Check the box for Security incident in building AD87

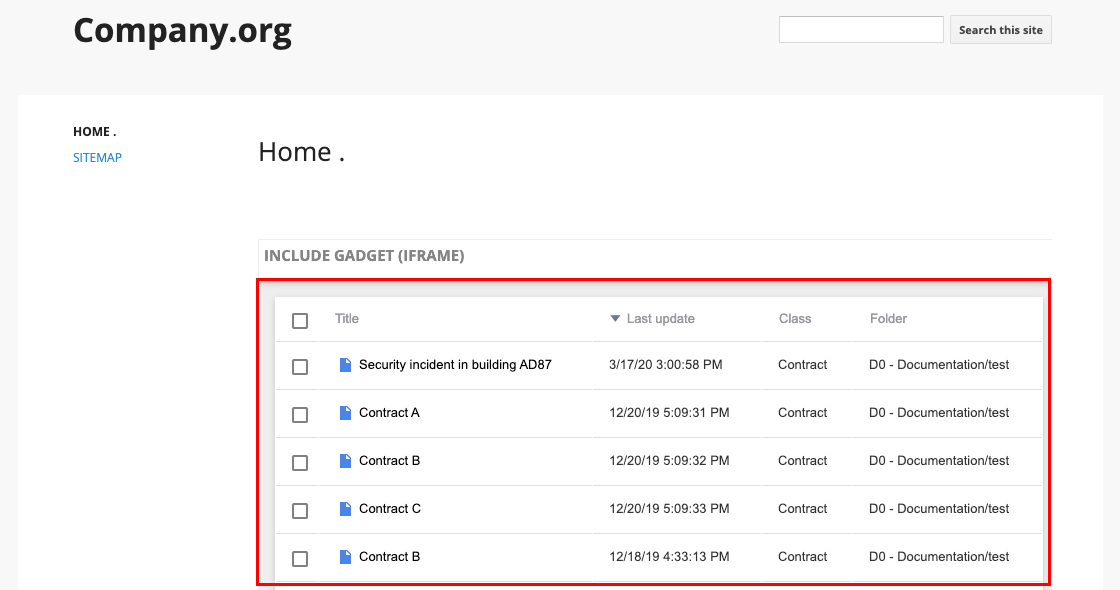point(300,366)
